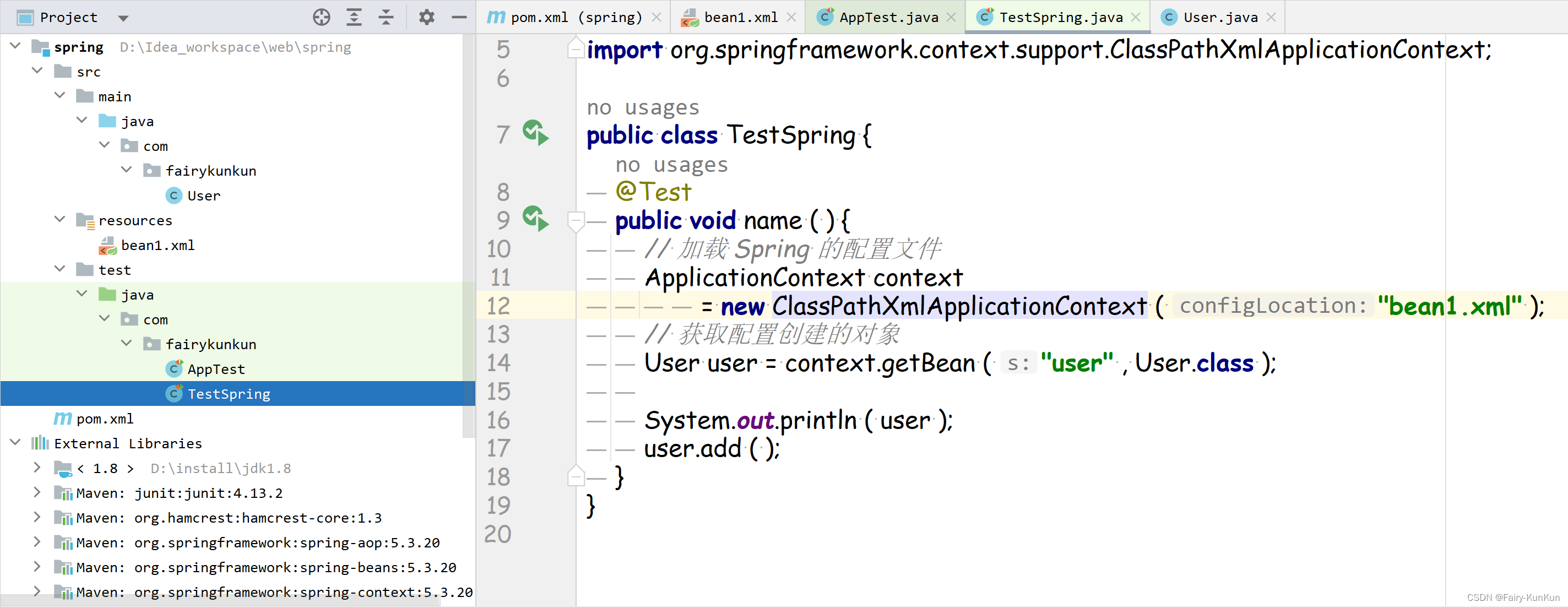Viewport: 1568px width, 608px height.
Task: Click user.add() call on line 17
Action: tap(712, 448)
